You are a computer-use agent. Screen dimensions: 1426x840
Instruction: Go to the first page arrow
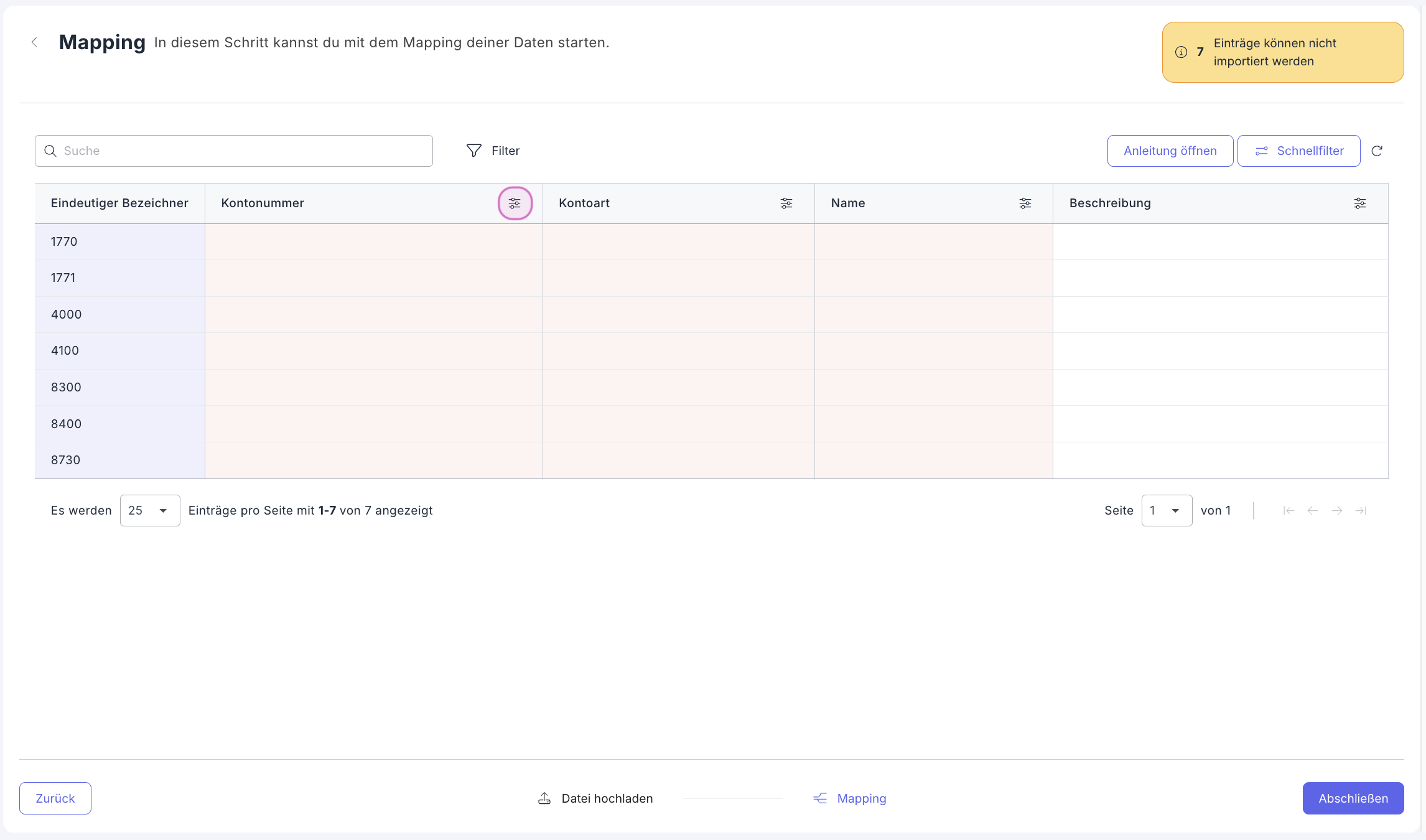click(1288, 510)
